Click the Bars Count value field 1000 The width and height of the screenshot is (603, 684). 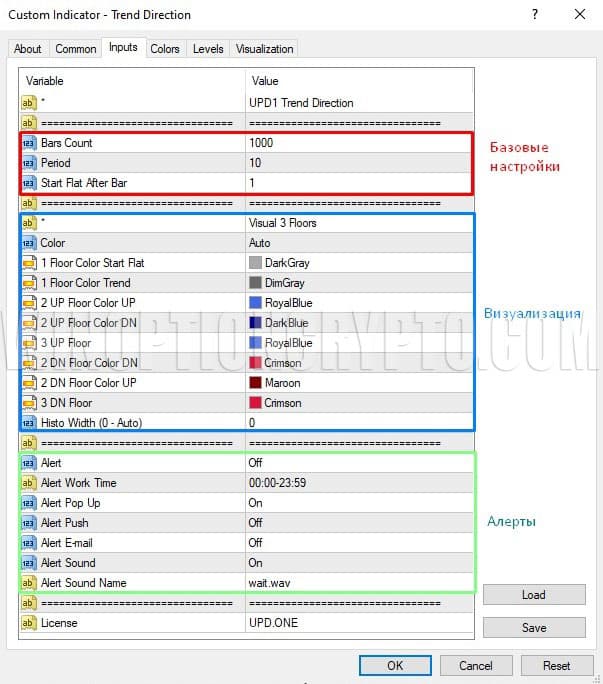click(358, 143)
